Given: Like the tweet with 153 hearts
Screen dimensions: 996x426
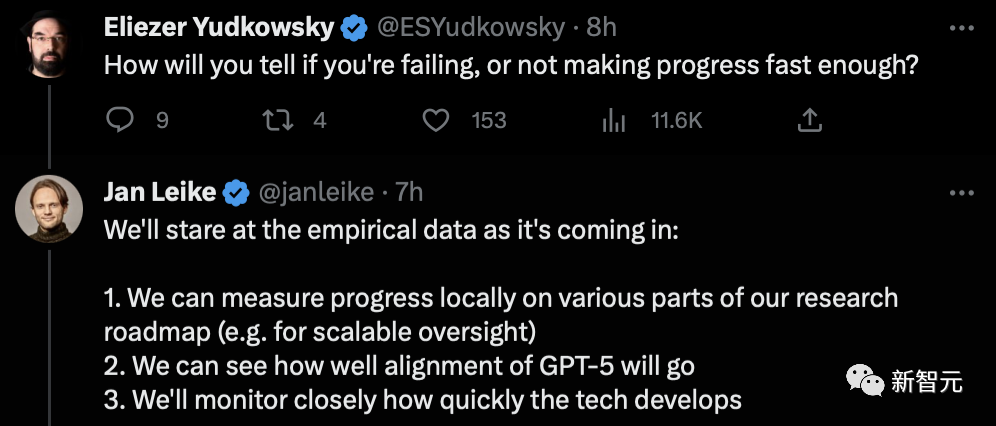Looking at the screenshot, I should click(x=436, y=120).
